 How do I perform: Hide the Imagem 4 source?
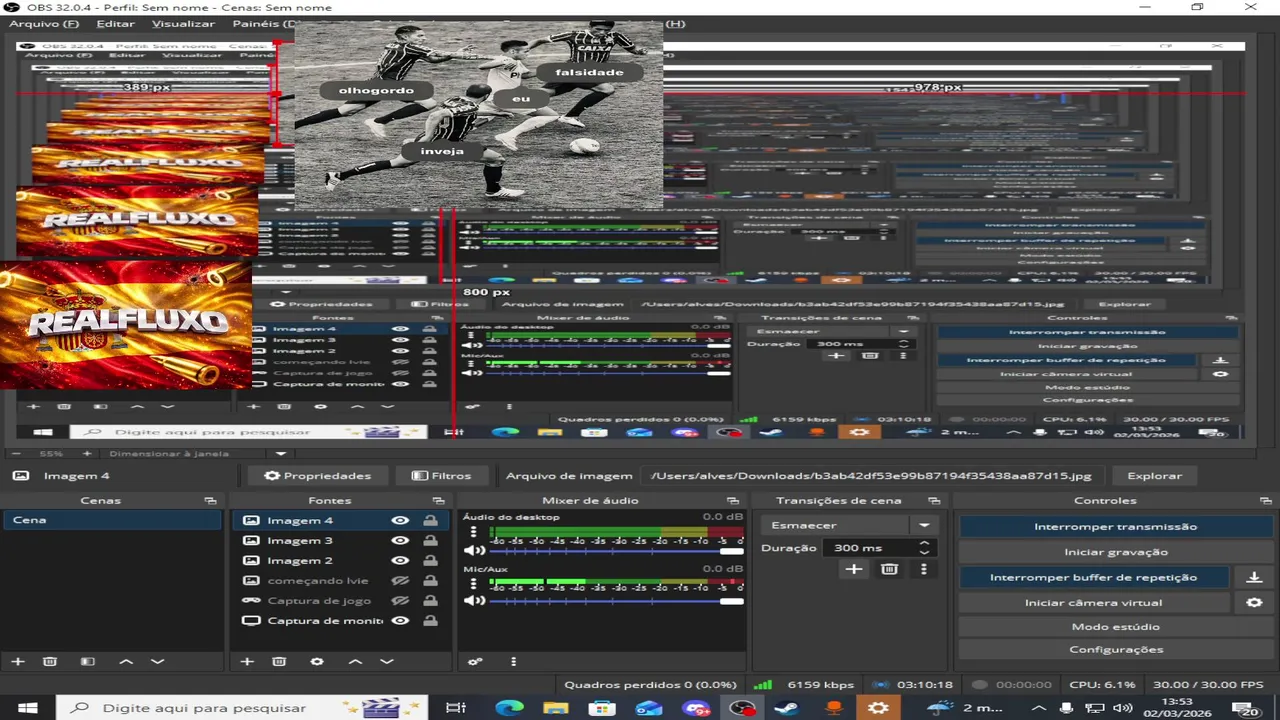coord(400,520)
